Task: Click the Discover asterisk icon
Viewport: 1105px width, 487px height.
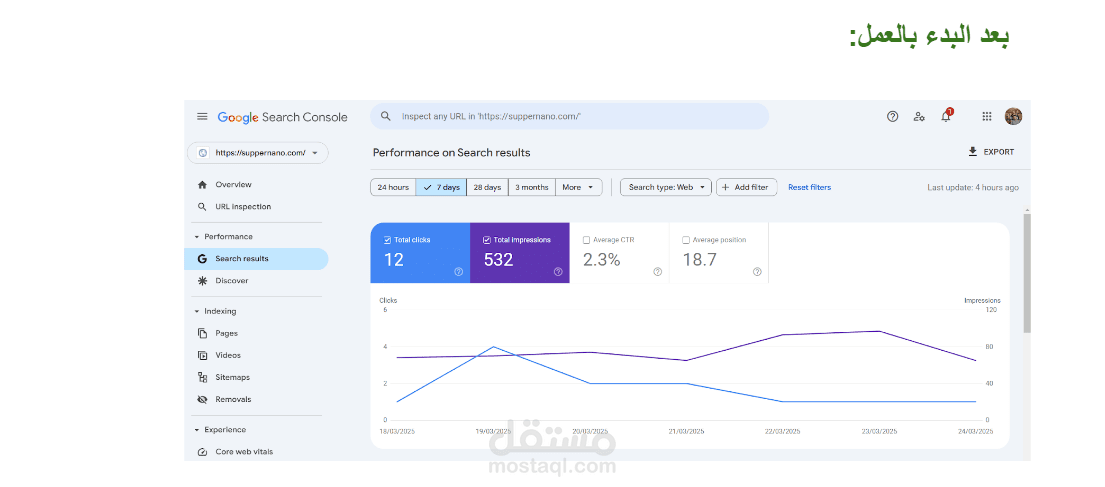Action: [202, 281]
